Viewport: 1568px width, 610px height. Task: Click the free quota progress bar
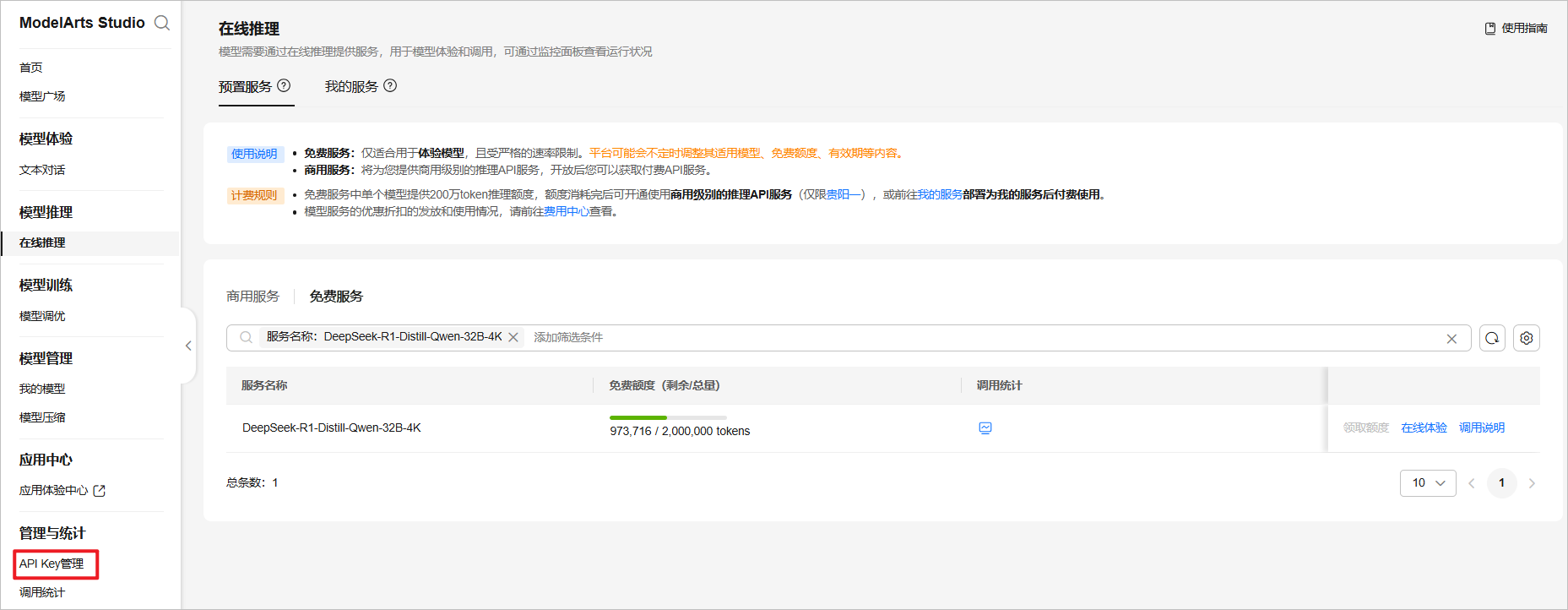point(667,417)
